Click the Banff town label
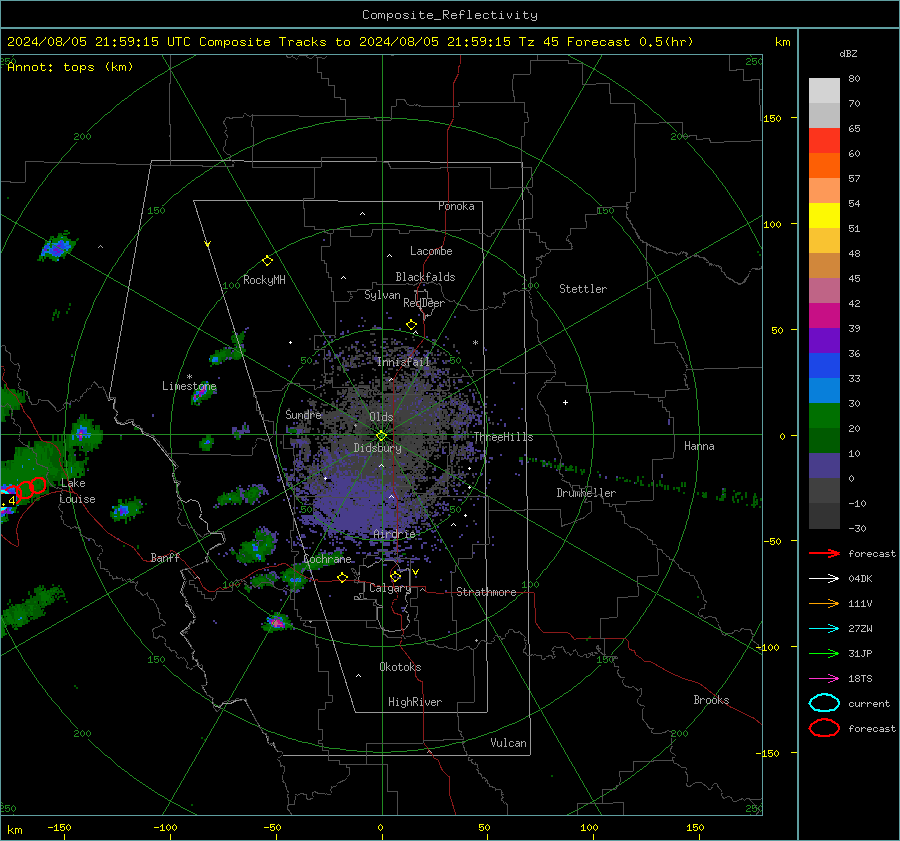The height and width of the screenshot is (841, 900). point(165,557)
